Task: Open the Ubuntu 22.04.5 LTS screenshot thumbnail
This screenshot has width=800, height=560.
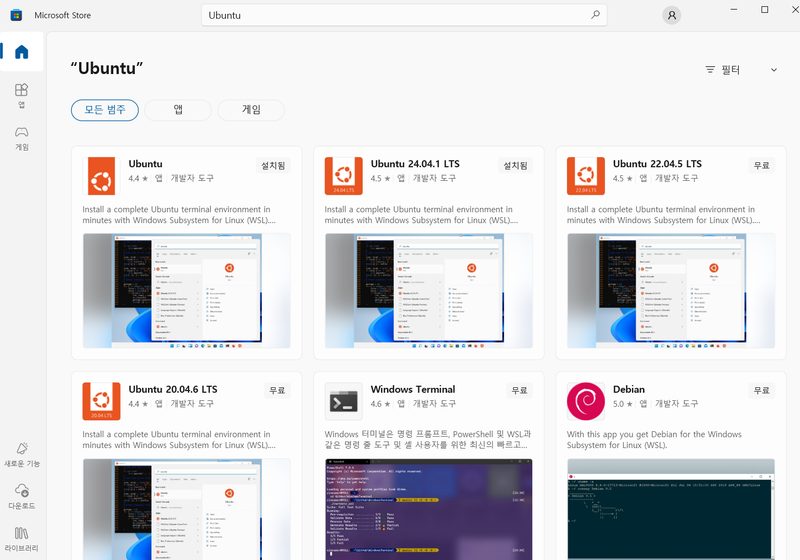Action: pyautogui.click(x=671, y=291)
